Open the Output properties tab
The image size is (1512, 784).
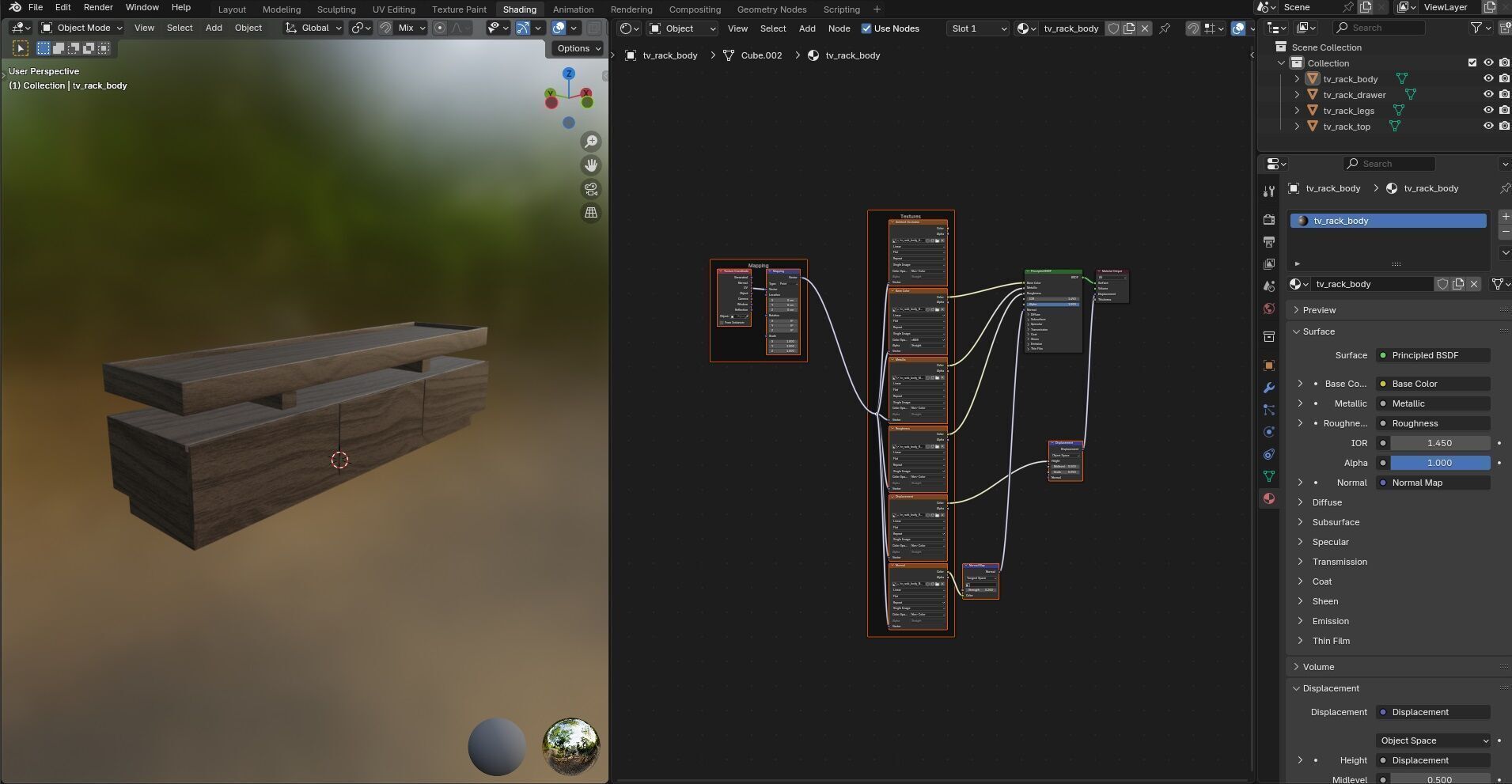click(1269, 241)
